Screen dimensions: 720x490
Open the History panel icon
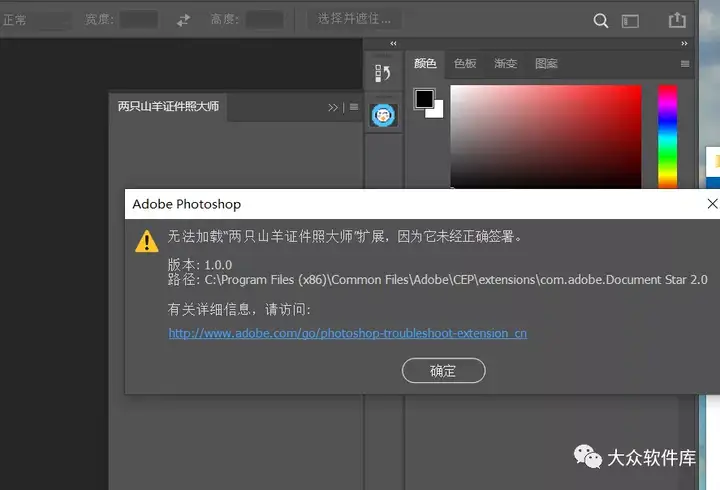coord(383,73)
